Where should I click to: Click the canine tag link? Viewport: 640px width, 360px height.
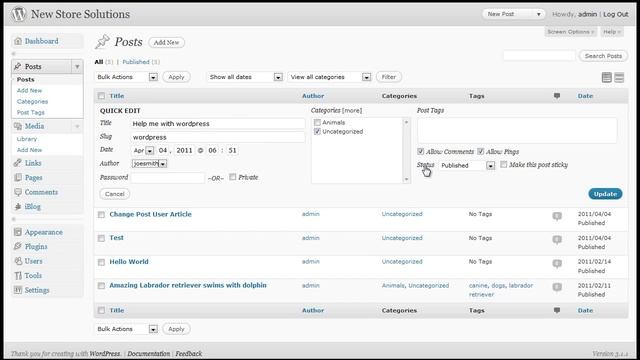pyautogui.click(x=478, y=285)
